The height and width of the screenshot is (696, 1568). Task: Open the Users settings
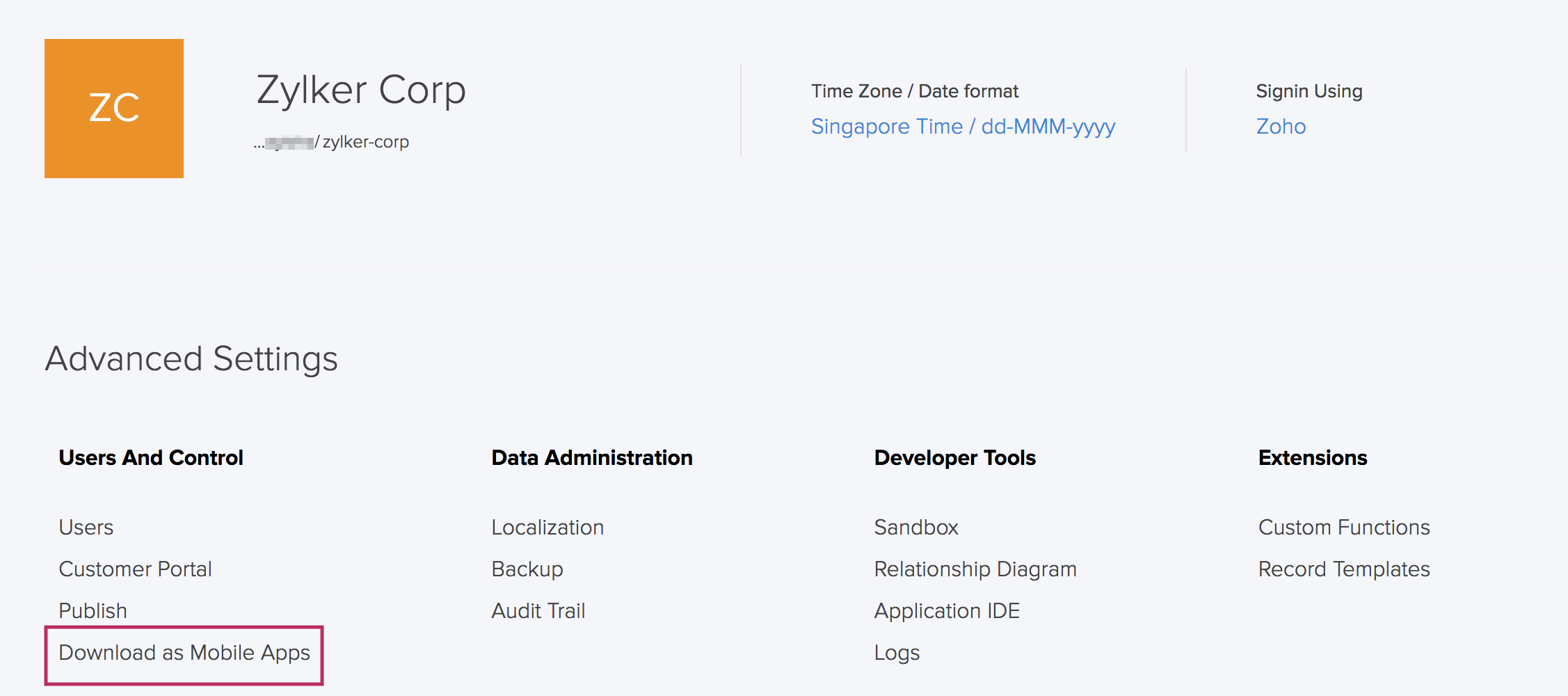pos(86,527)
